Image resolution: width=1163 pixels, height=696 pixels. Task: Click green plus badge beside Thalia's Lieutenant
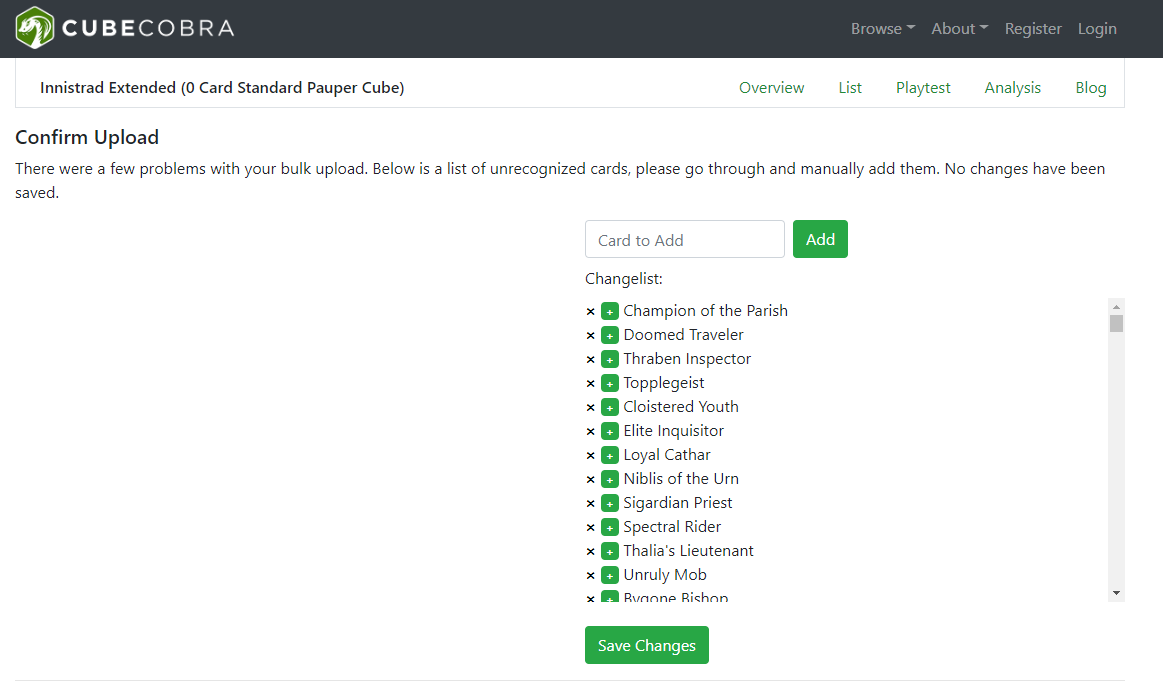(610, 551)
